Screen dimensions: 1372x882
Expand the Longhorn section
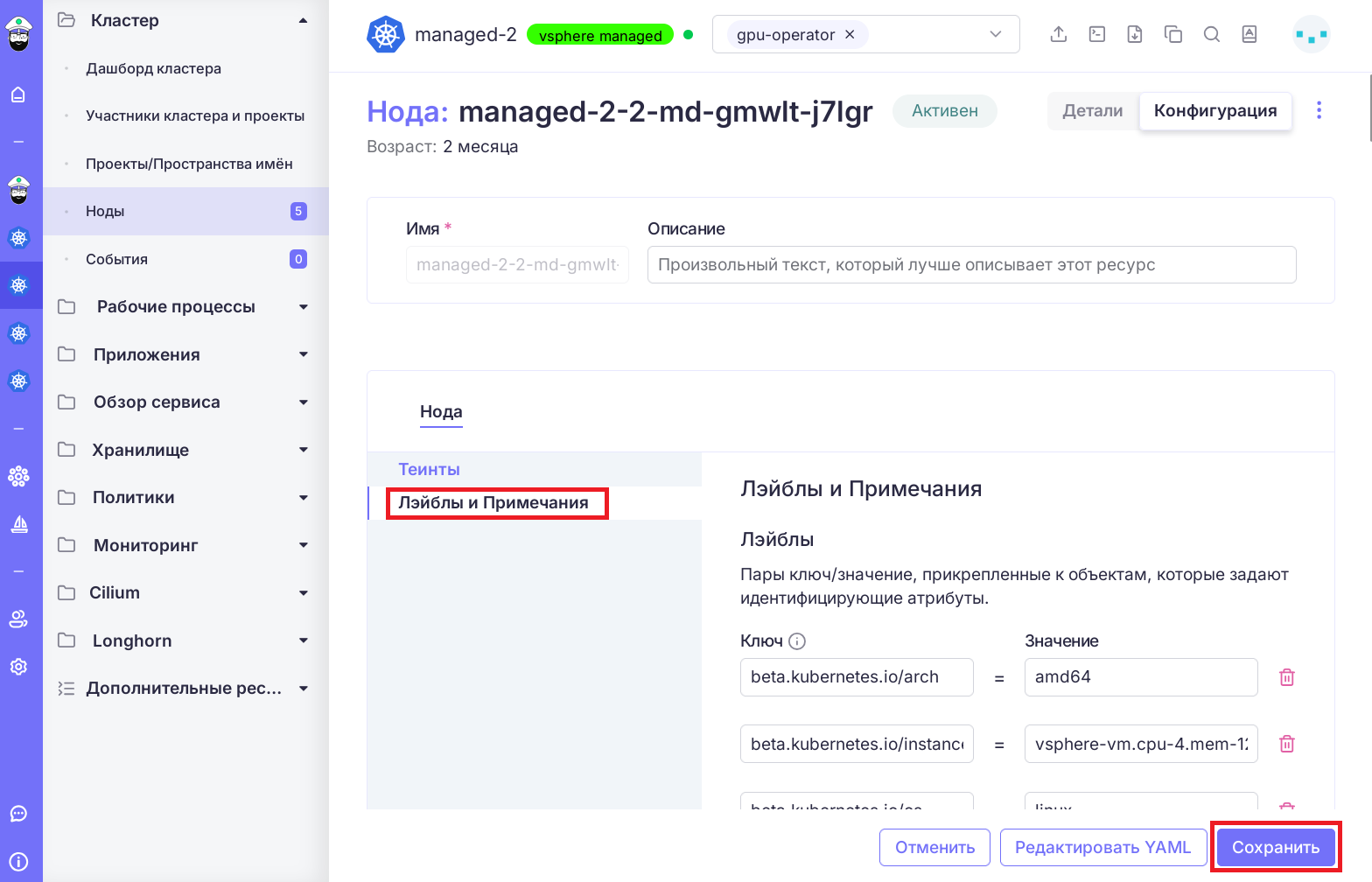point(304,640)
